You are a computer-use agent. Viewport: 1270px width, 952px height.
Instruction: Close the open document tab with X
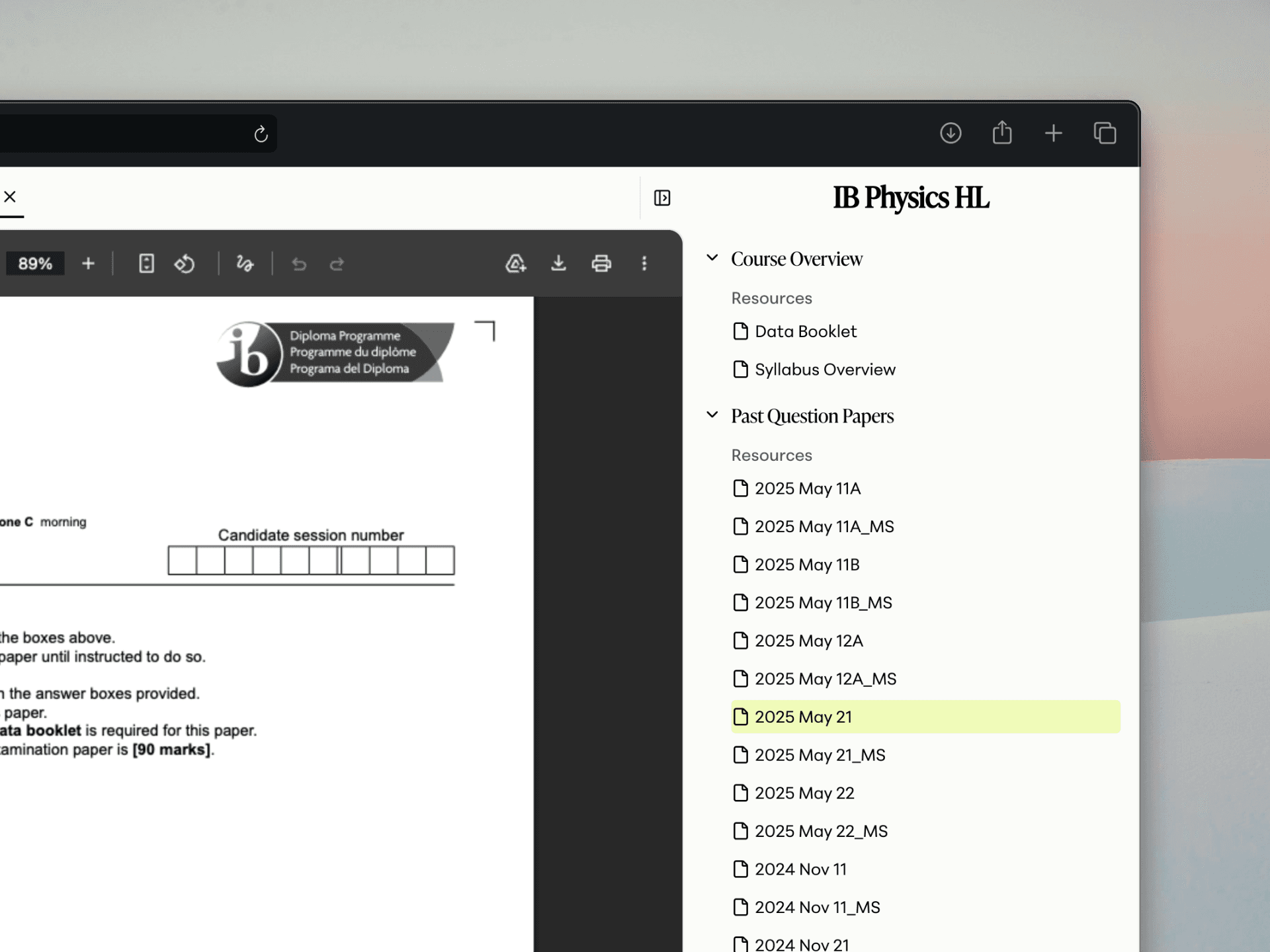(10, 197)
